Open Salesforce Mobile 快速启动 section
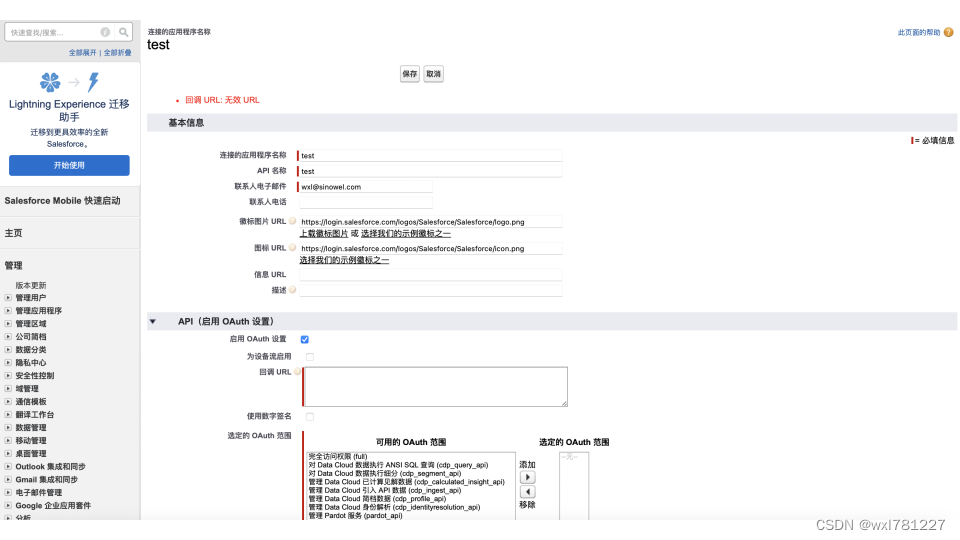The height and width of the screenshot is (540, 960). (62, 201)
